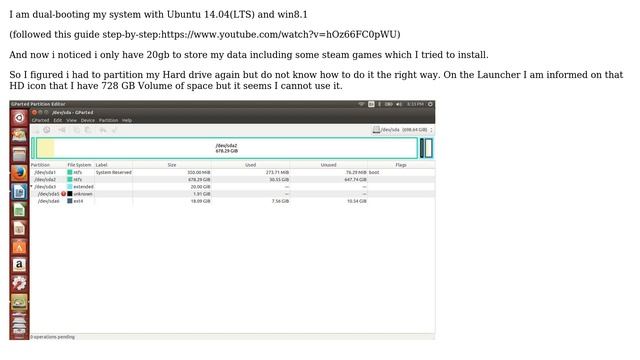Open System Settings from the launcher

pos(19,283)
